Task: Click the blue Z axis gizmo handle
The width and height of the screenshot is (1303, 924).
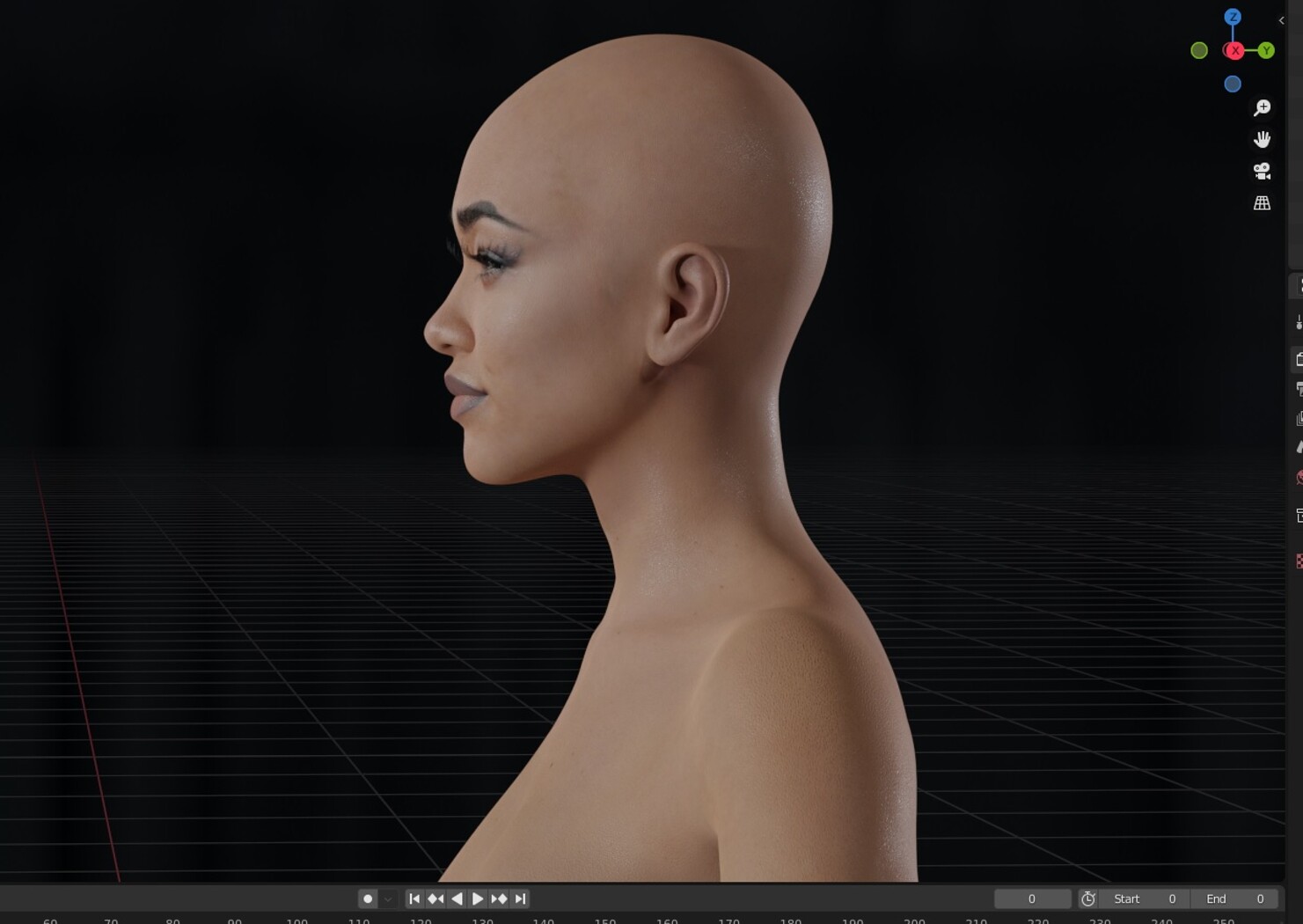Action: coord(1233,17)
